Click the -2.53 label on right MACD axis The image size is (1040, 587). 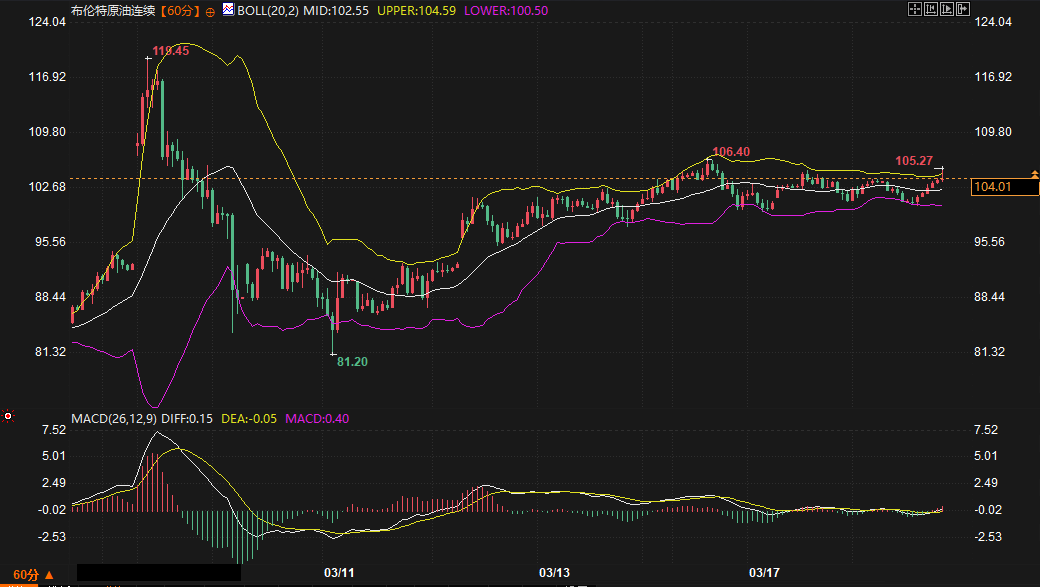988,537
